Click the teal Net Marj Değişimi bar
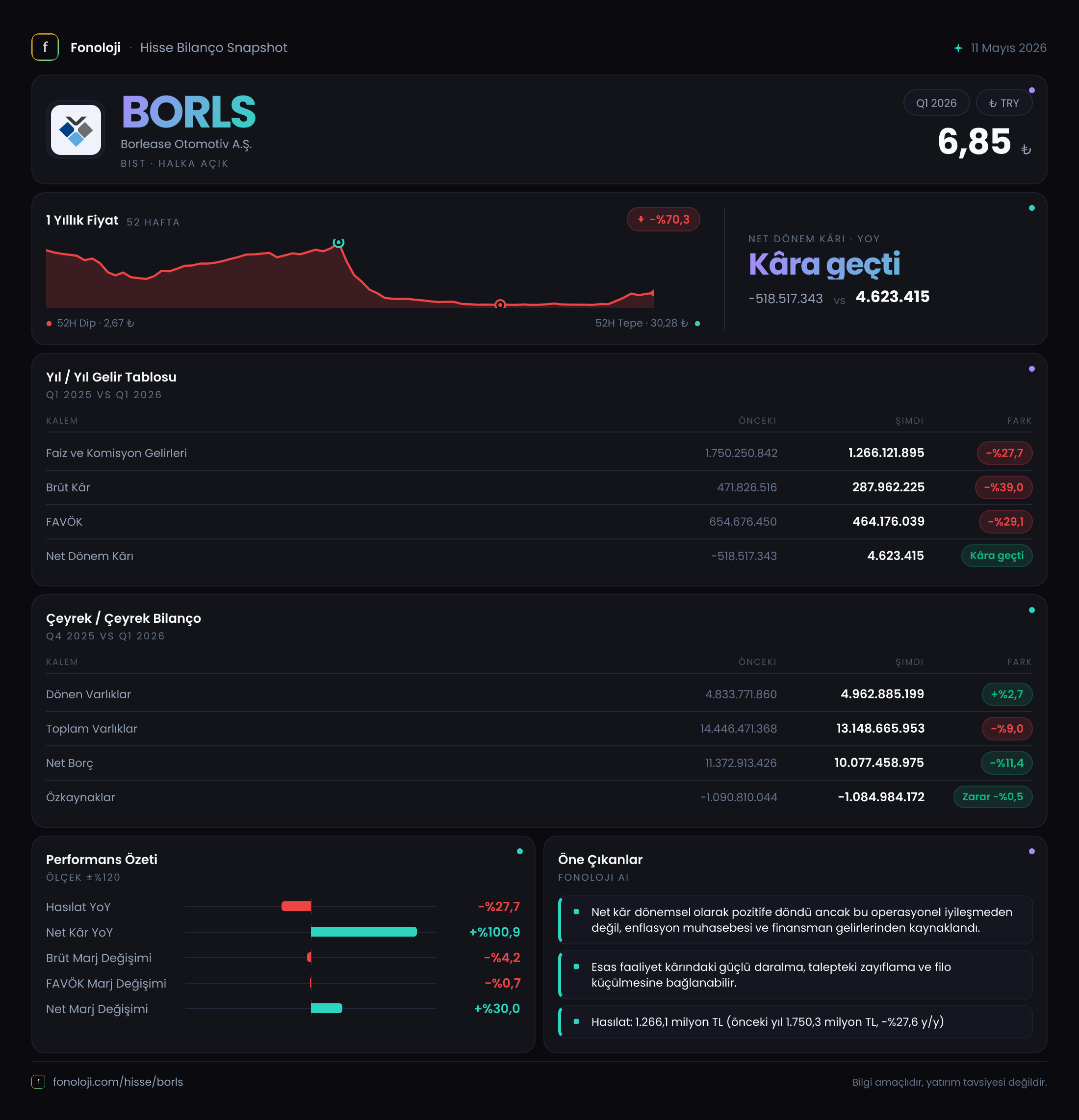The width and height of the screenshot is (1079, 1120). (x=326, y=1009)
